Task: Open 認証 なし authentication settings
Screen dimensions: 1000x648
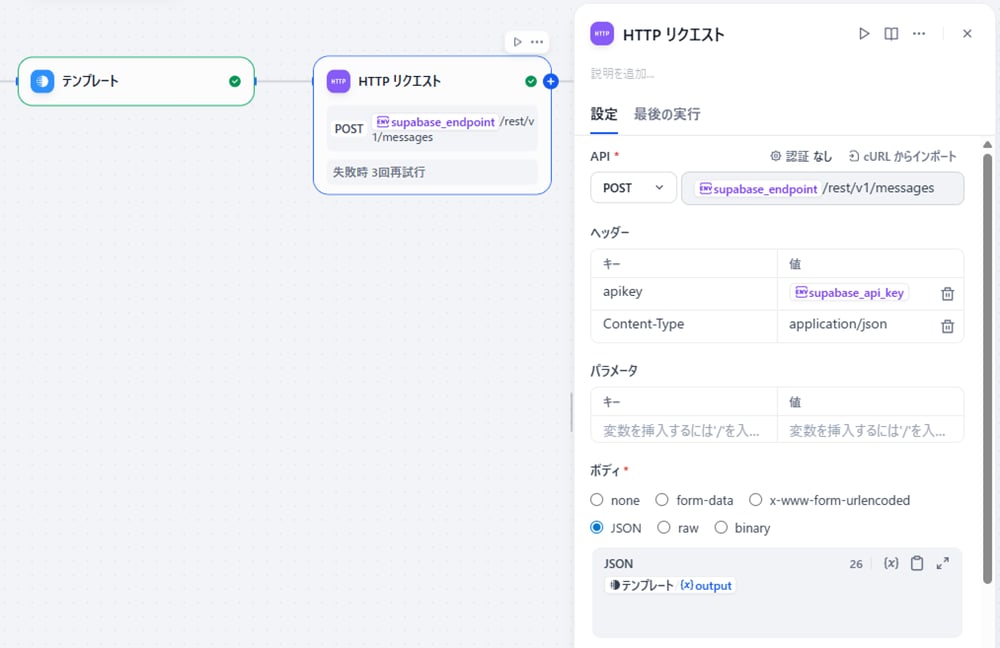Action: click(x=800, y=156)
